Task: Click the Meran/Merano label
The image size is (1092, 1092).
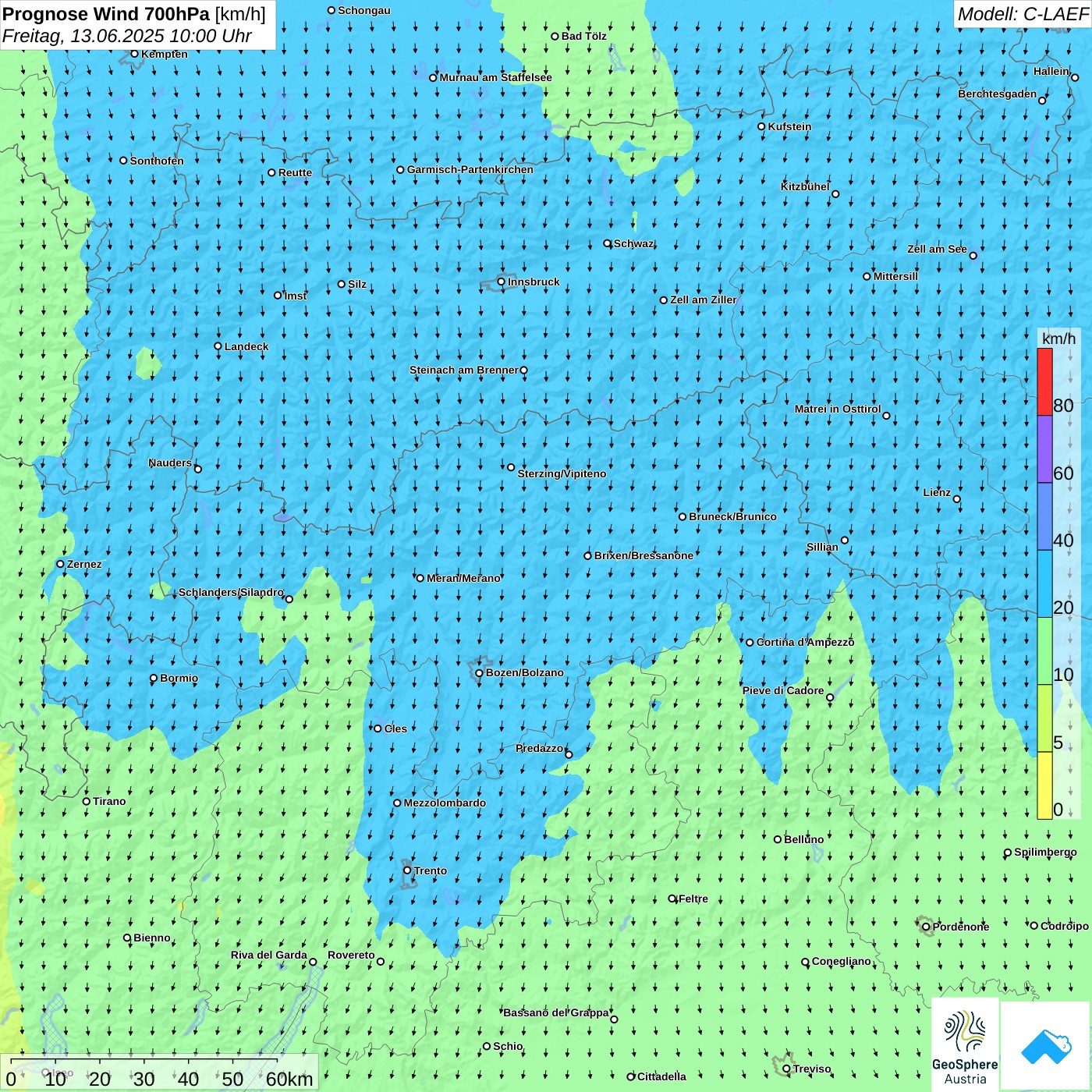Action: click(463, 578)
